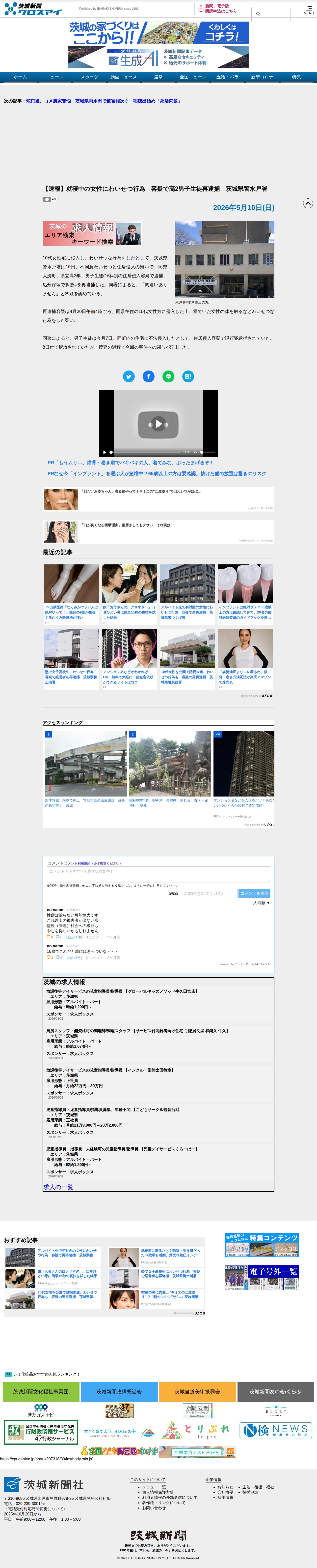Click the 茨城の家づくり banner ad

coord(158,33)
